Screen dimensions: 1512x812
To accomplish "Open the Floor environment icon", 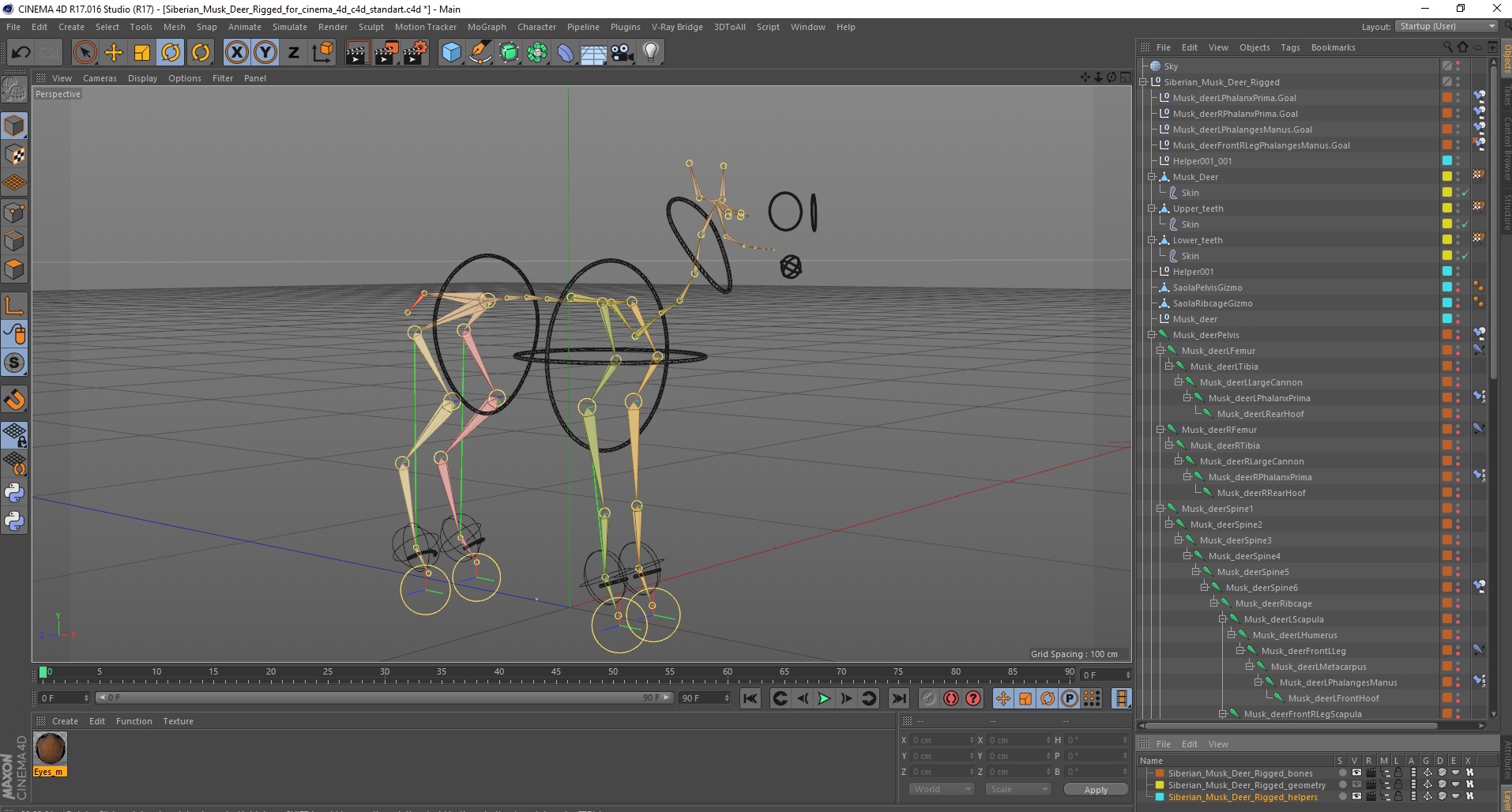I will pyautogui.click(x=594, y=52).
